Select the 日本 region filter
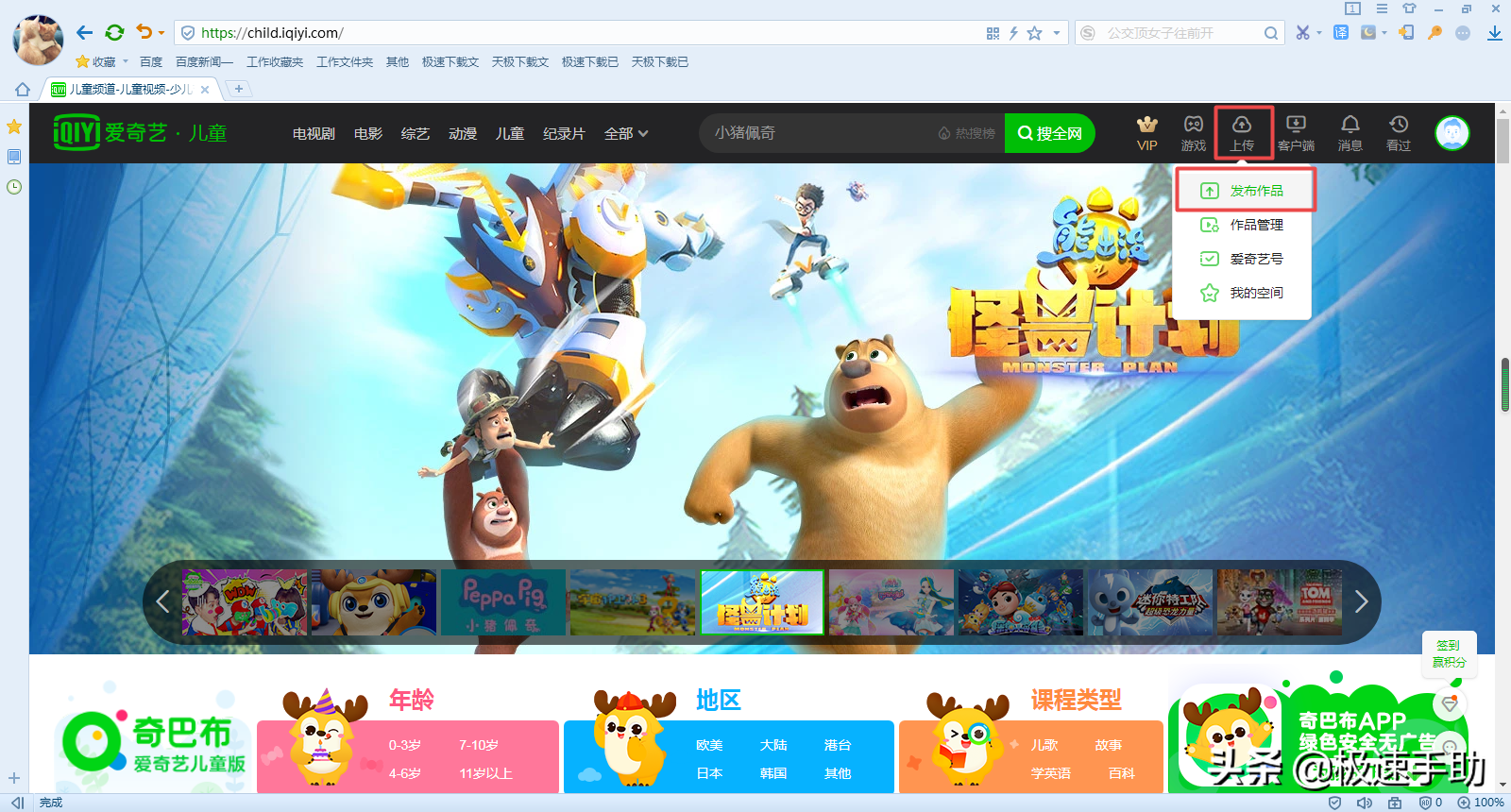Viewport: 1511px width, 812px height. [x=709, y=773]
